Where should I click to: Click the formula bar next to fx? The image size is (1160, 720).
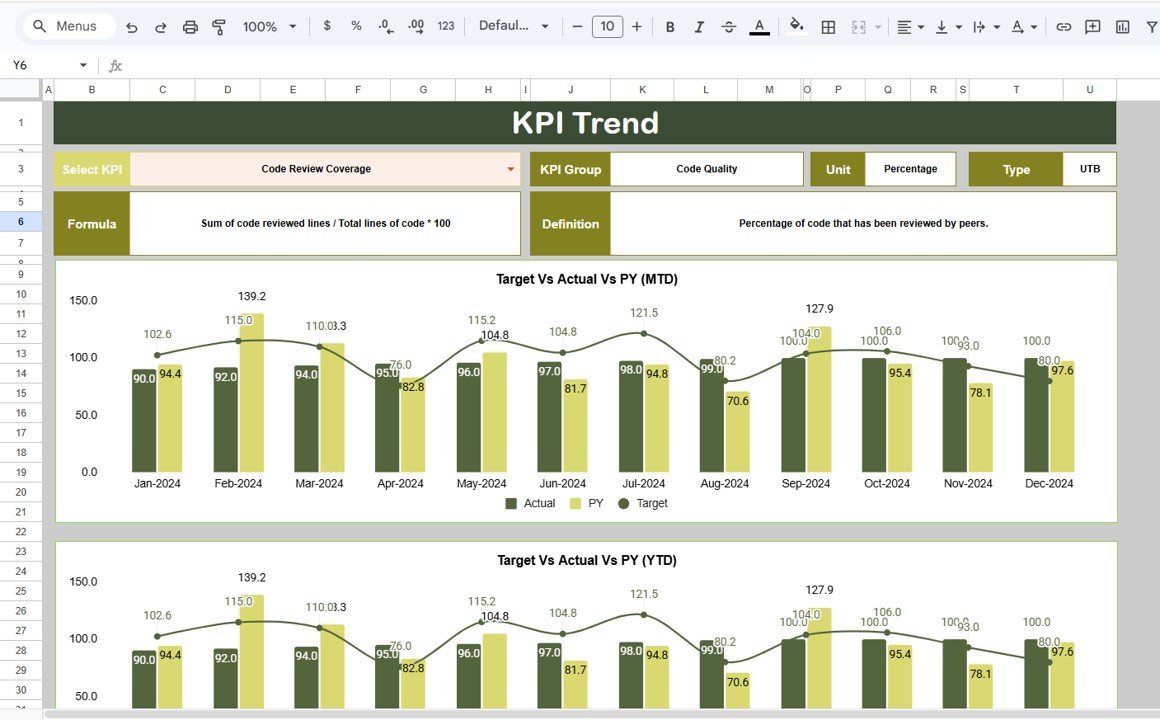point(300,64)
